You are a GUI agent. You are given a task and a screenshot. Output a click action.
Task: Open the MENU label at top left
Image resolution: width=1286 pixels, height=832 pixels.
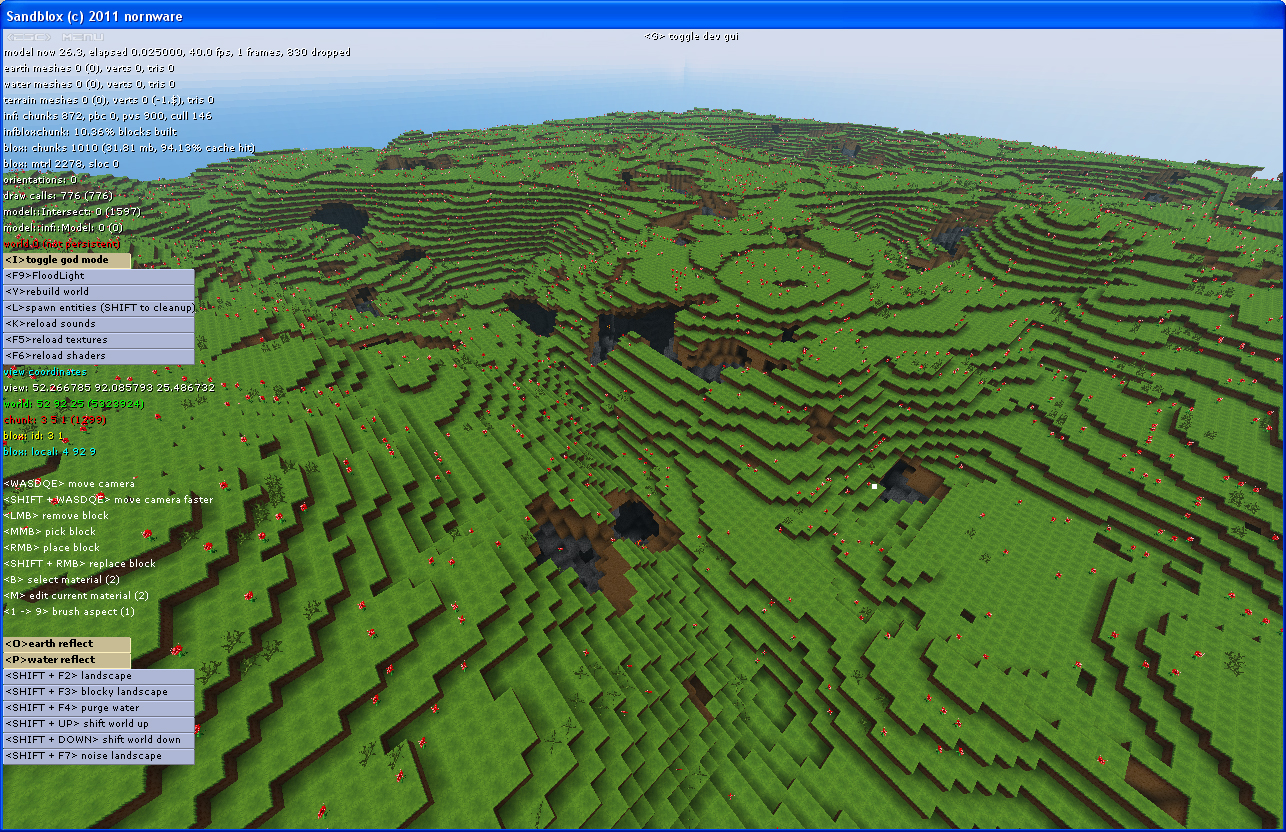82,37
